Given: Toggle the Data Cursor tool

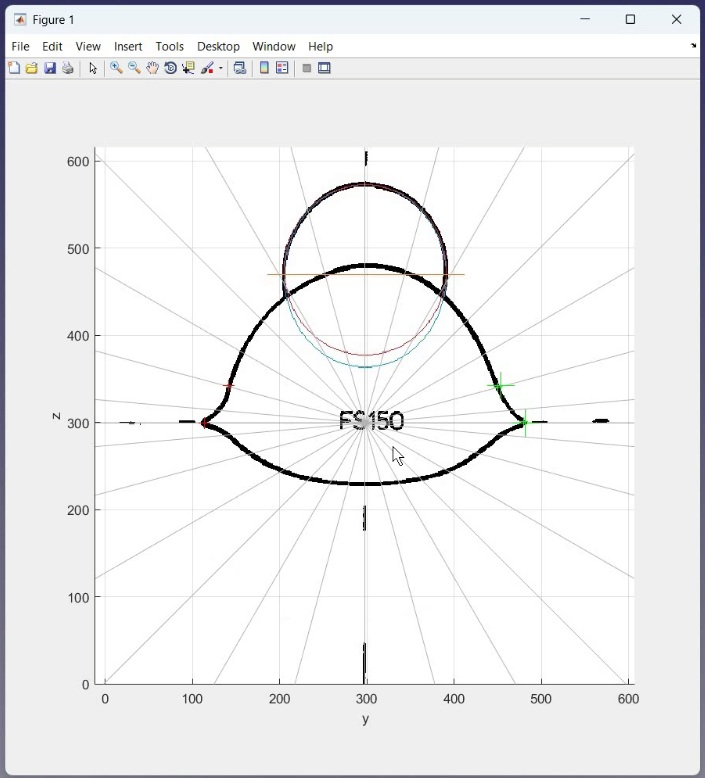Looking at the screenshot, I should click(188, 68).
